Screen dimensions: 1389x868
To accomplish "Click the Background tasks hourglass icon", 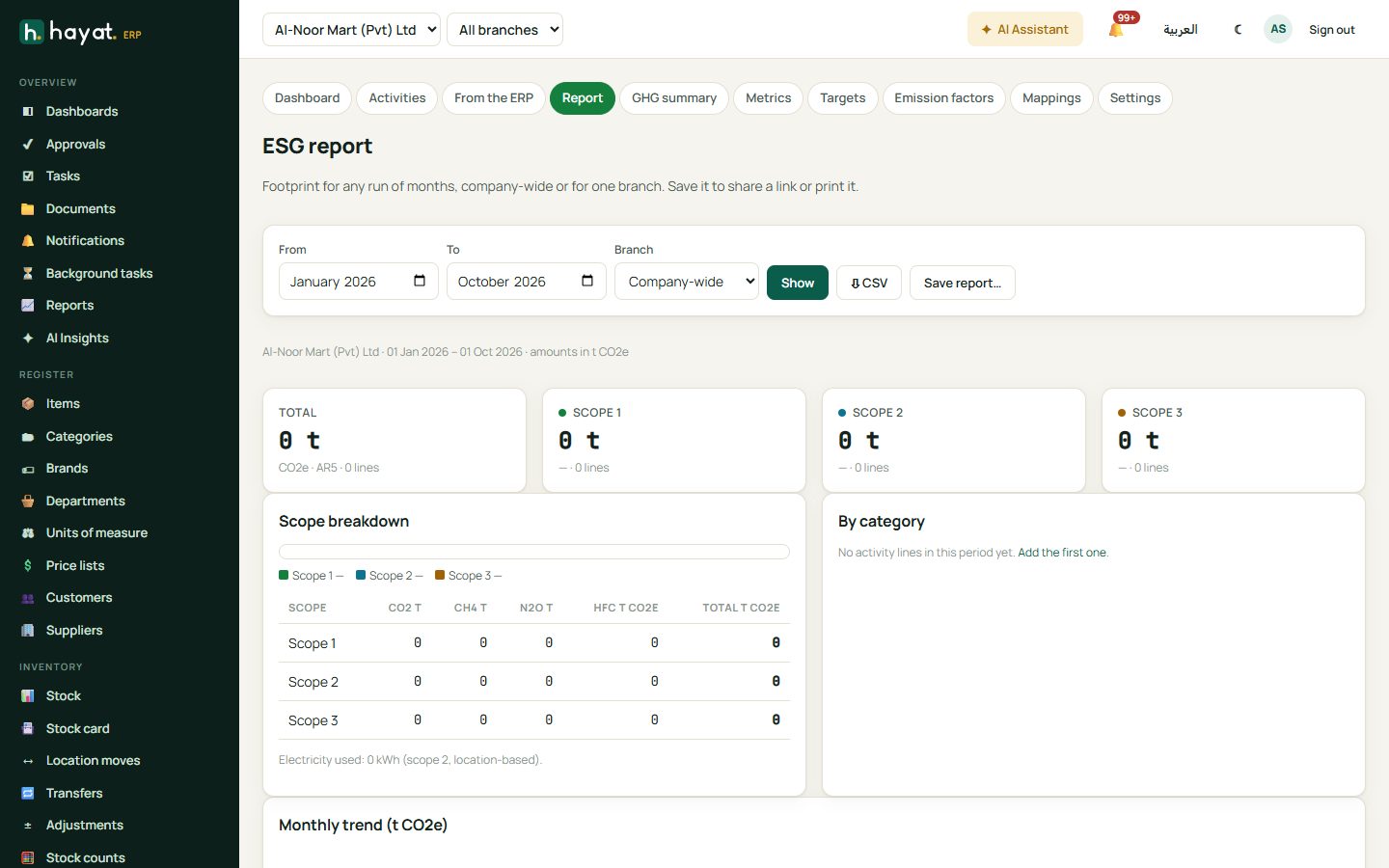I will coord(28,274).
